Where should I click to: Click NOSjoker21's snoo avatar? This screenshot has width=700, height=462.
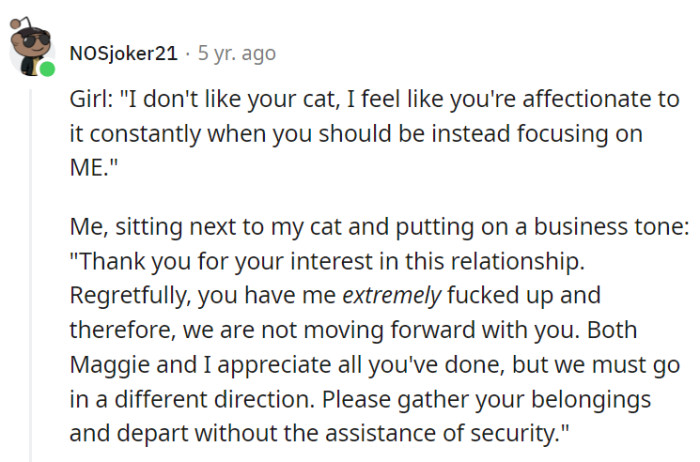(30, 49)
